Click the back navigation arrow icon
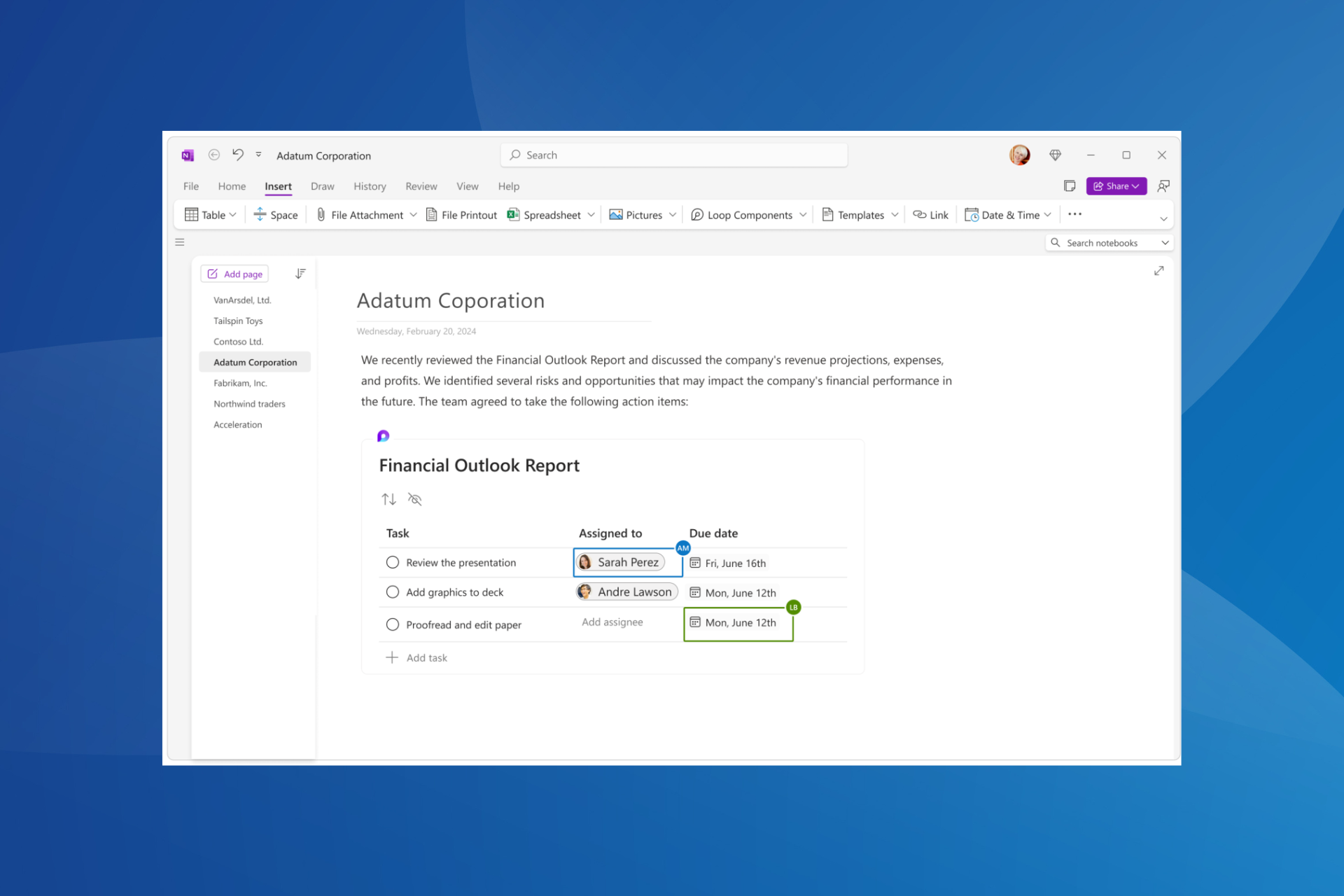This screenshot has width=1344, height=896. point(214,155)
